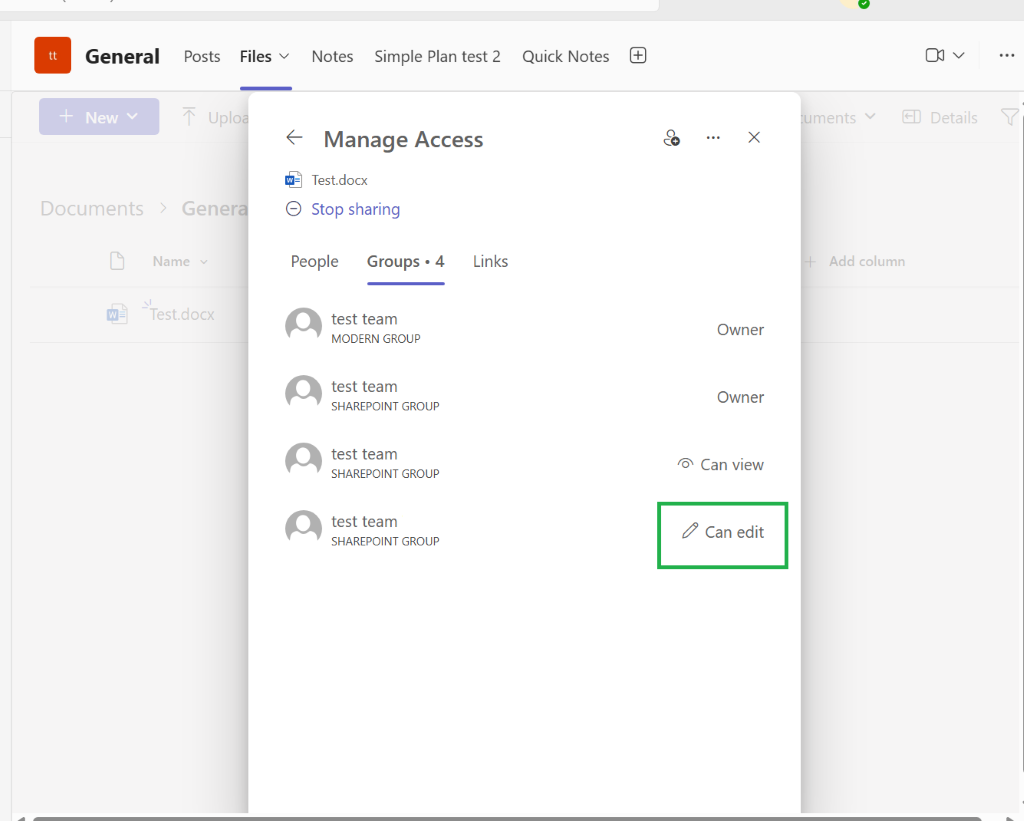
Task: Start a meeting with the camera icon
Action: pyautogui.click(x=935, y=56)
